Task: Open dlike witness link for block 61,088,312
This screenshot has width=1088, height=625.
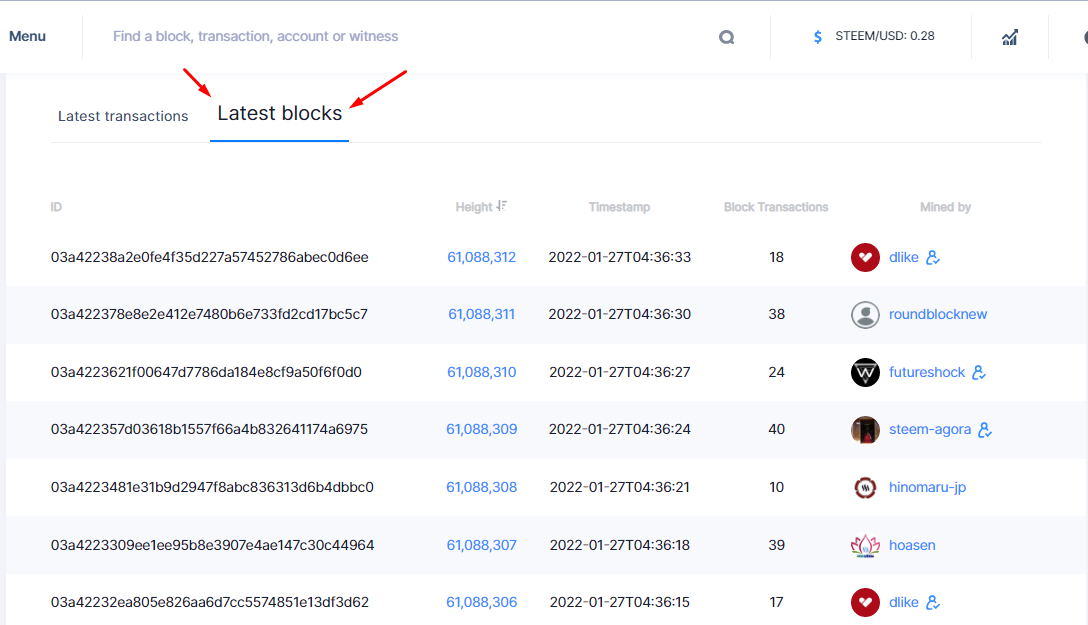Action: click(x=903, y=257)
